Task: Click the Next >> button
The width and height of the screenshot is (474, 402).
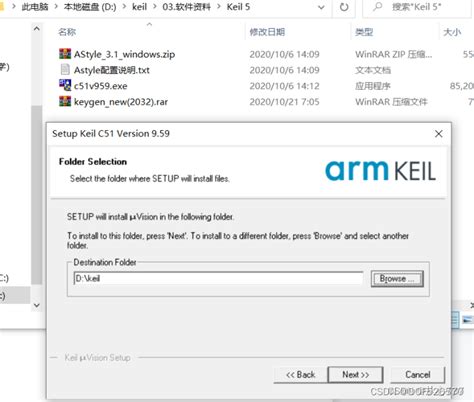Action: point(355,375)
